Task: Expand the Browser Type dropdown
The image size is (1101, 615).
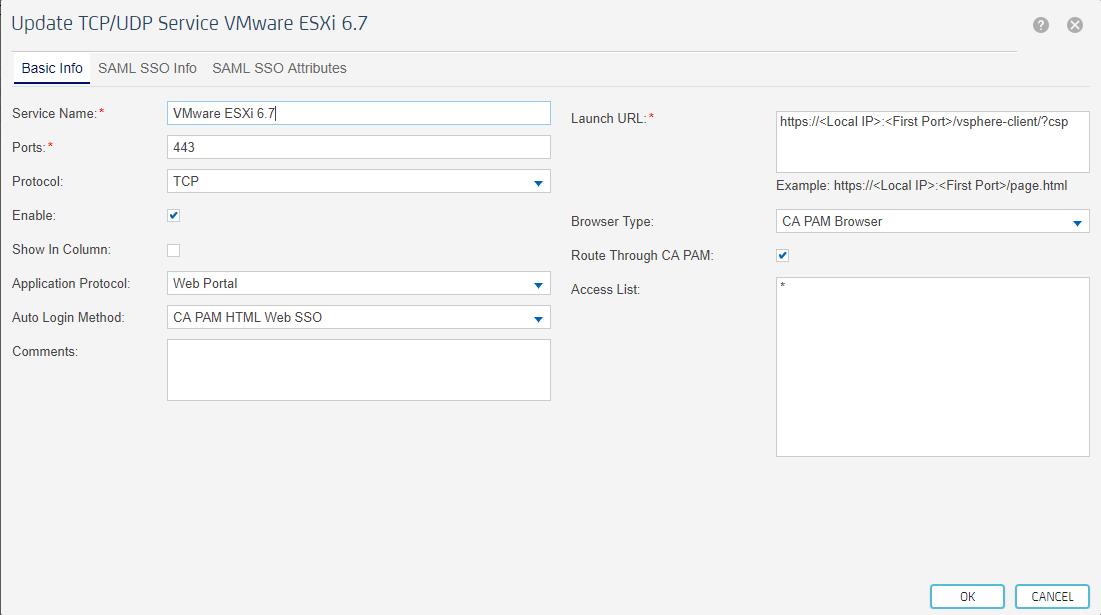Action: pos(1079,221)
